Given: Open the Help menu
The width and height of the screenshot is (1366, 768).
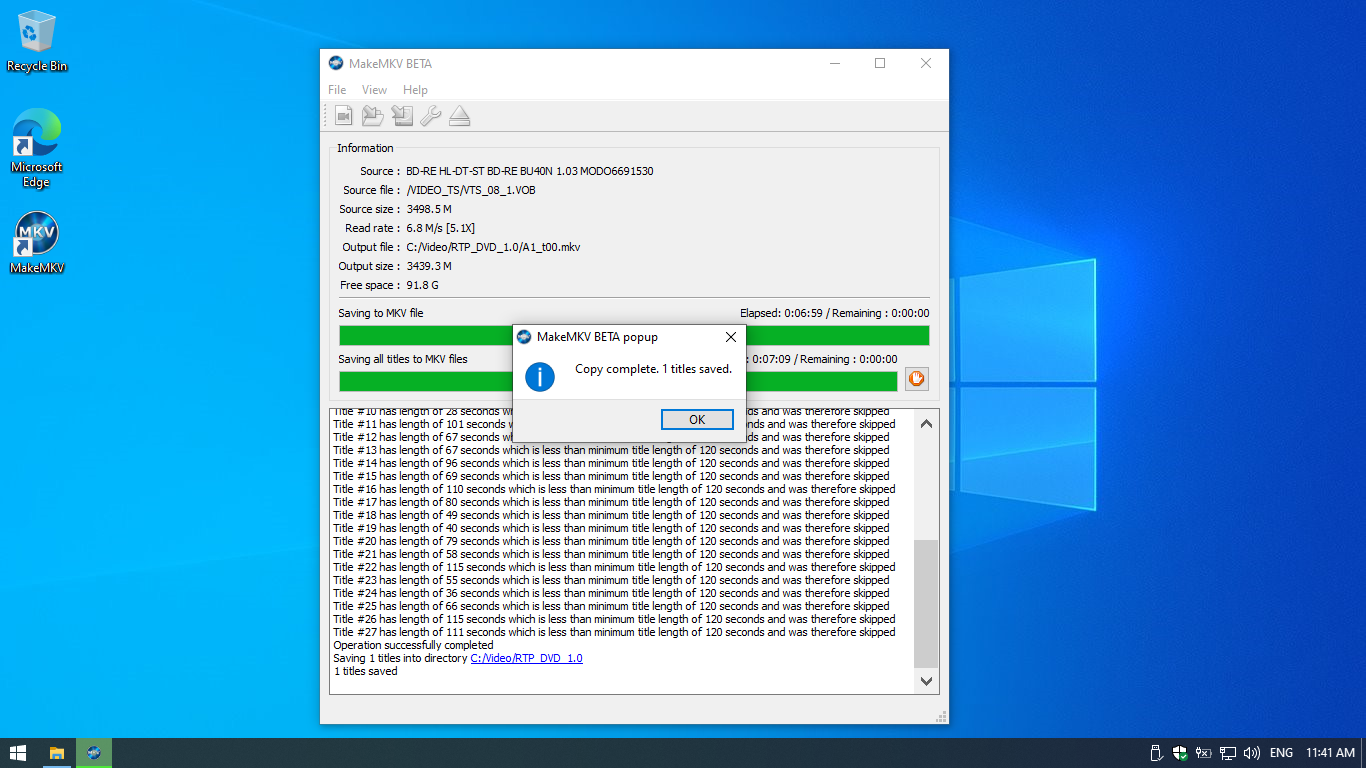Looking at the screenshot, I should pyautogui.click(x=415, y=90).
